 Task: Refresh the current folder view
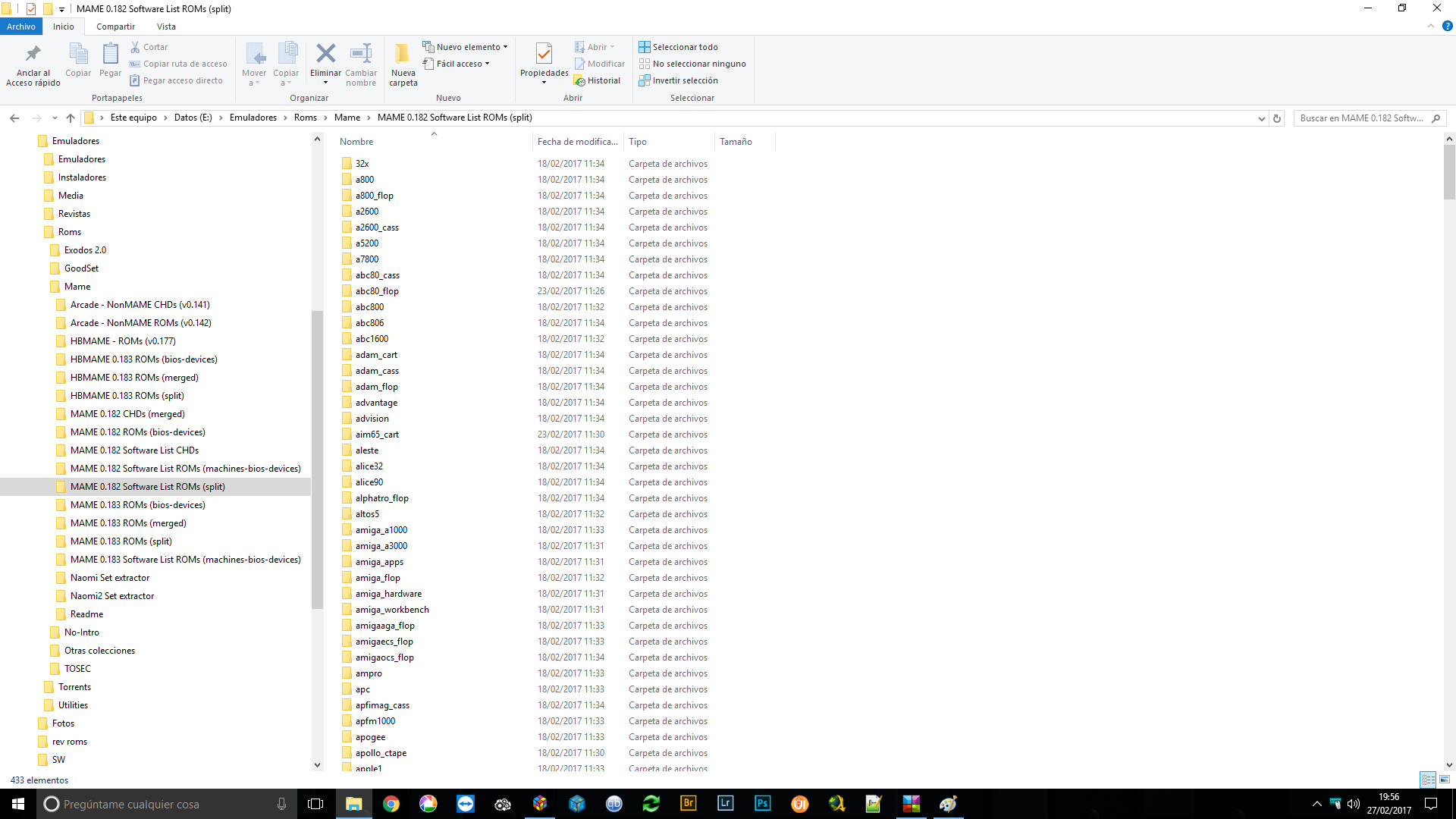point(1277,118)
